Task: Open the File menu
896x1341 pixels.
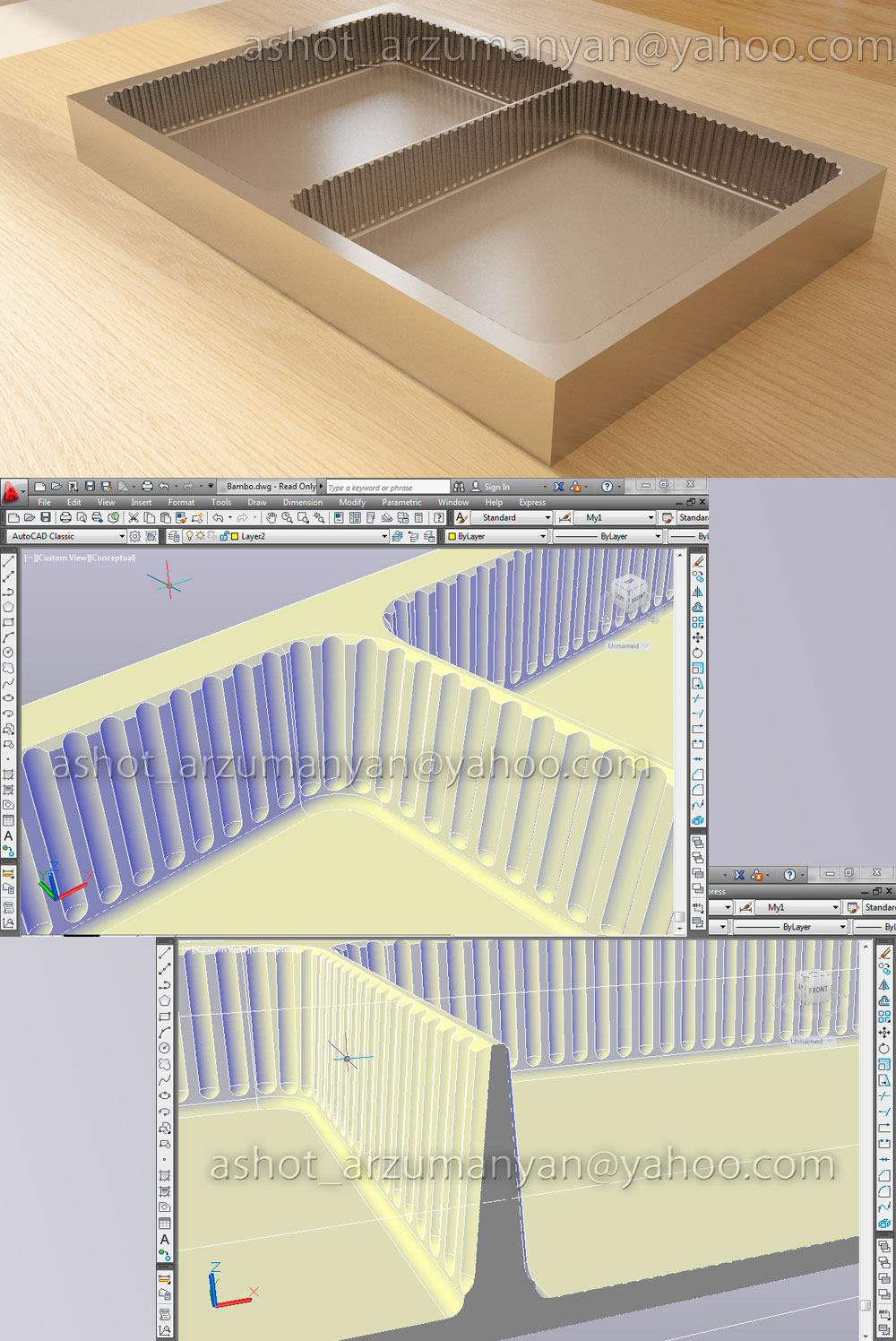Action: coord(44,502)
